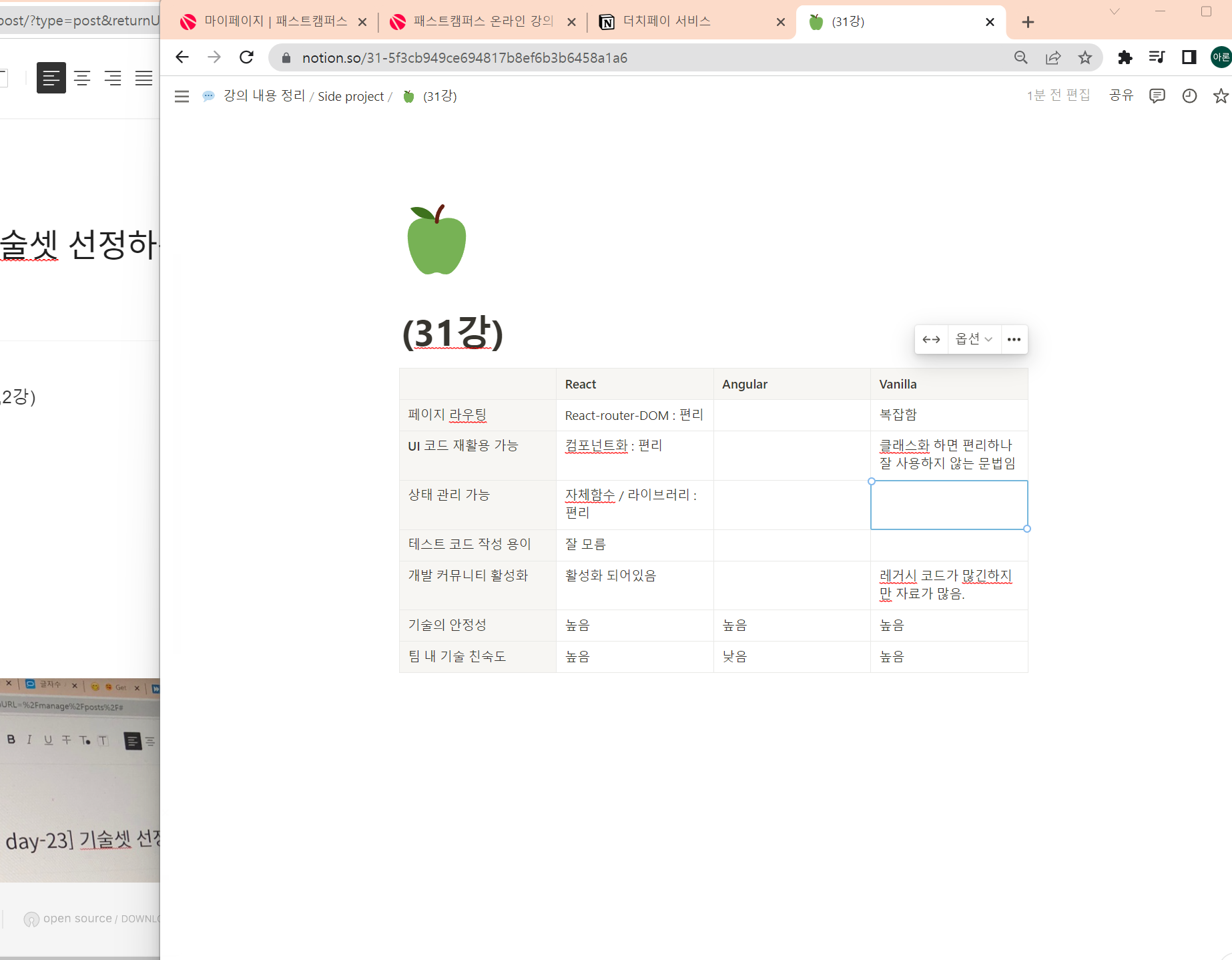This screenshot has height=960, width=1232.
Task: Select the React header cell
Action: tap(635, 384)
